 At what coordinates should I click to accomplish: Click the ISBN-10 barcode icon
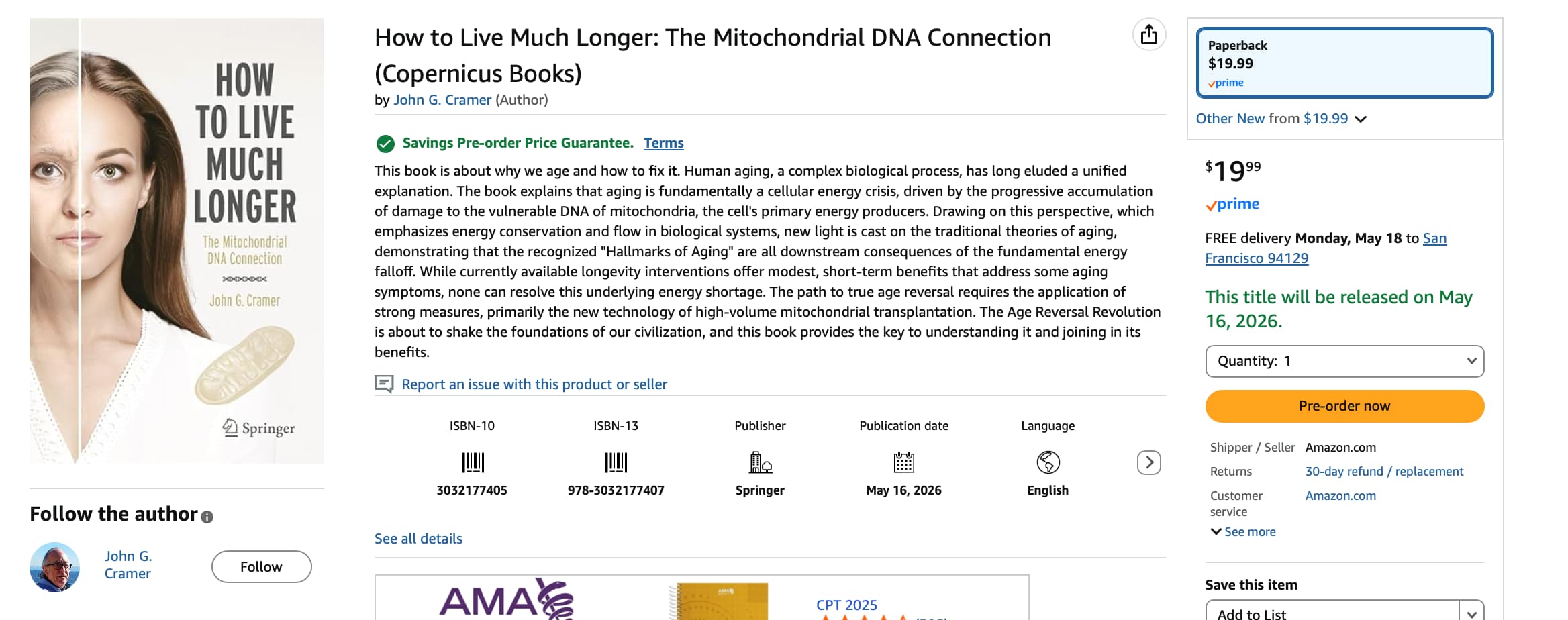[x=472, y=462]
